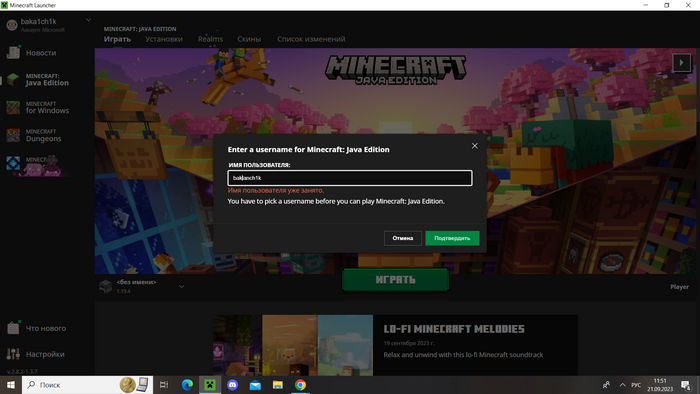Expand the baka1ch1k account dropdown
This screenshot has height=394, width=700.
pyautogui.click(x=88, y=20)
